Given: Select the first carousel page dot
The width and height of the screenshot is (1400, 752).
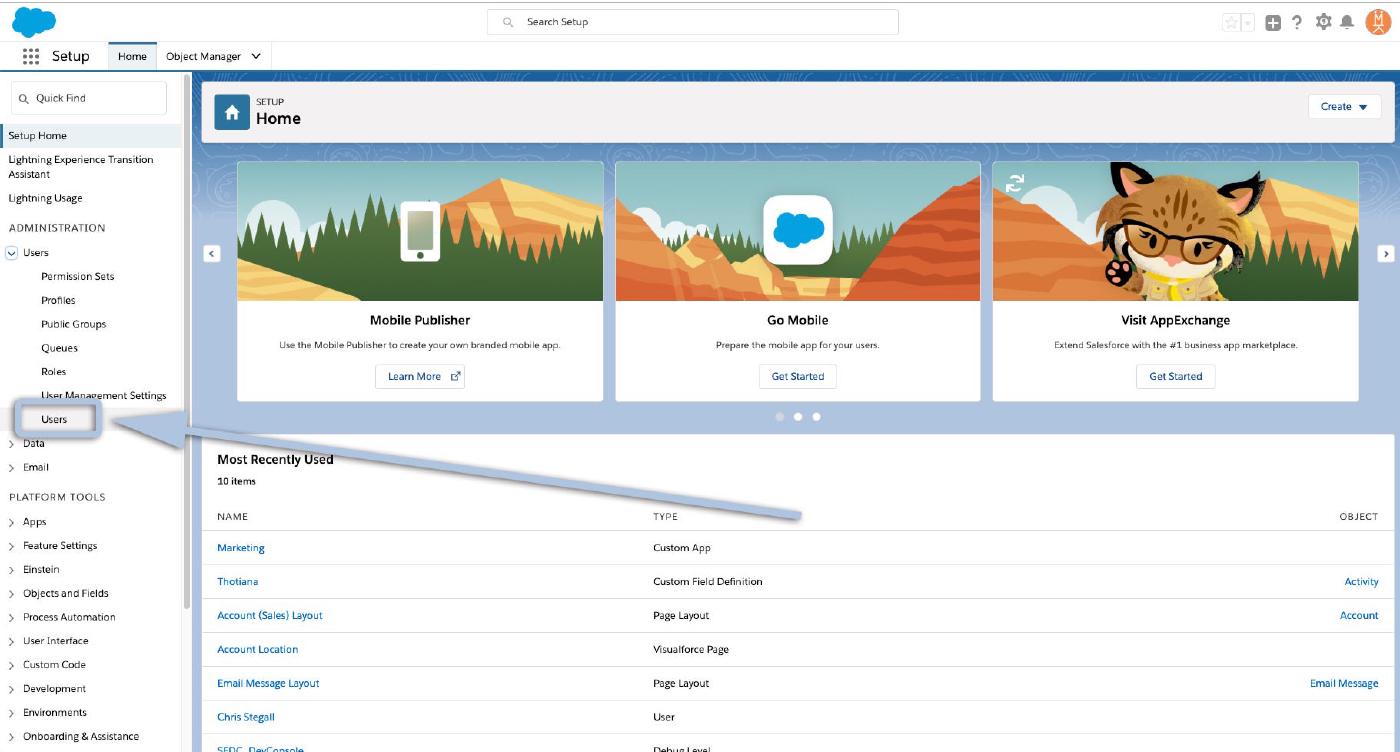Looking at the screenshot, I should click(779, 417).
